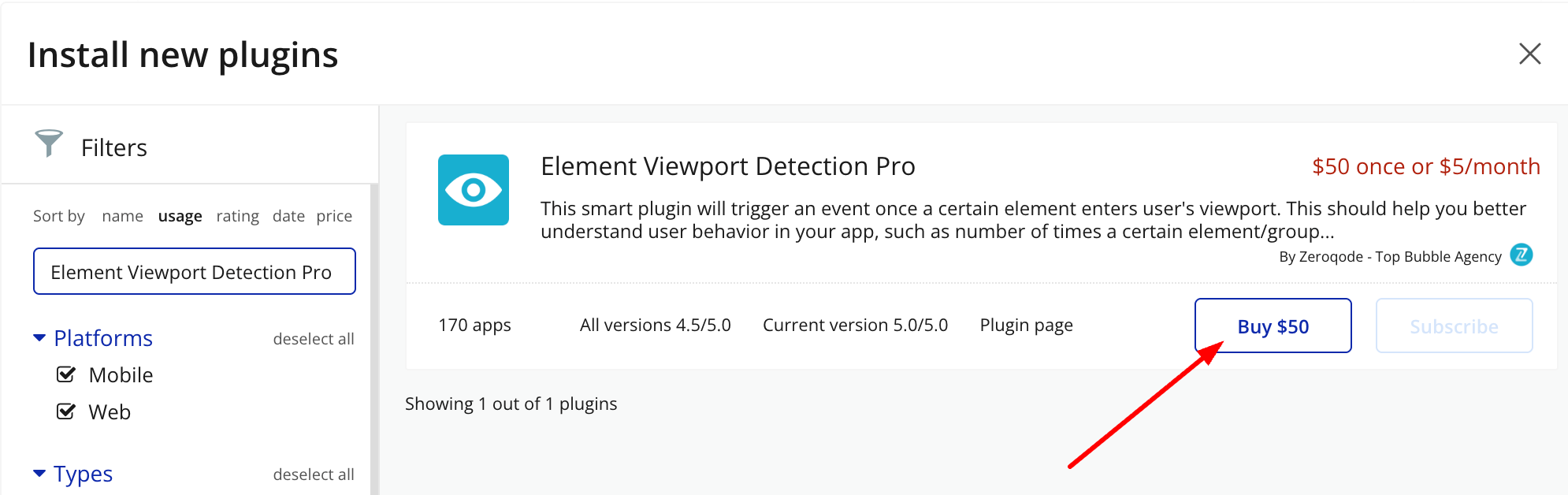Click the Subscribe button

pyautogui.click(x=1454, y=326)
